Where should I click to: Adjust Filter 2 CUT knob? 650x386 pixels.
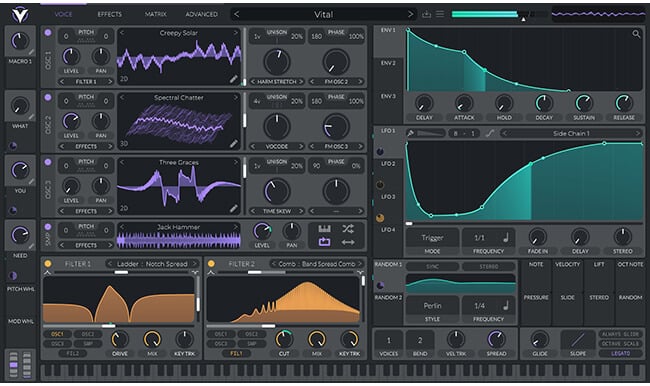coord(284,339)
